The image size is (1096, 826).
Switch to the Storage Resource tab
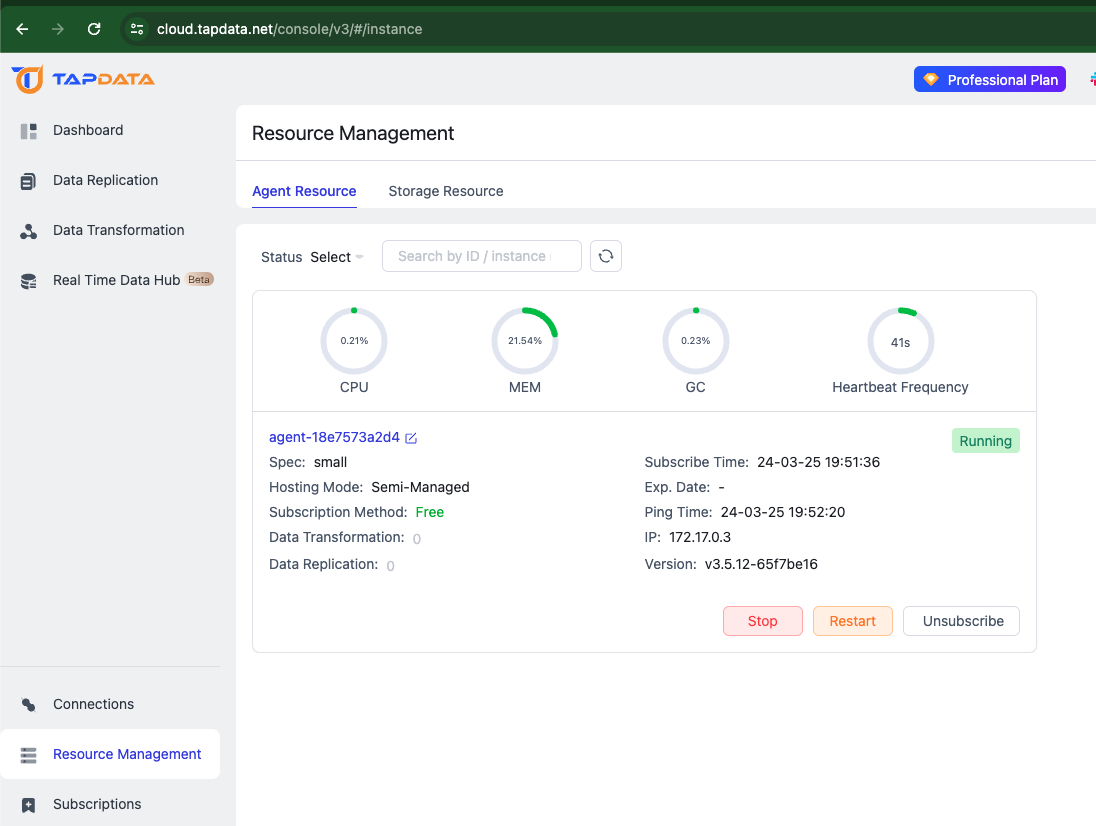[446, 191]
